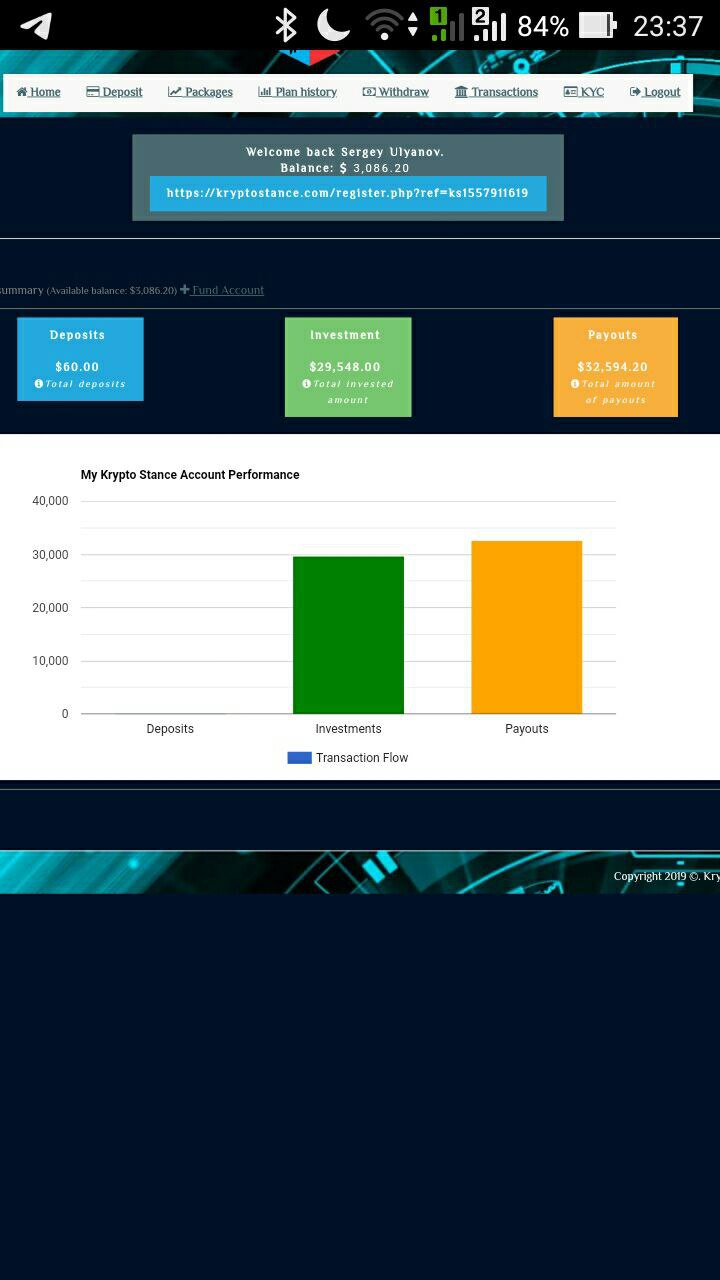Screen dimensions: 720x1280
Task: Go to the Deposit page
Action: 114,92
